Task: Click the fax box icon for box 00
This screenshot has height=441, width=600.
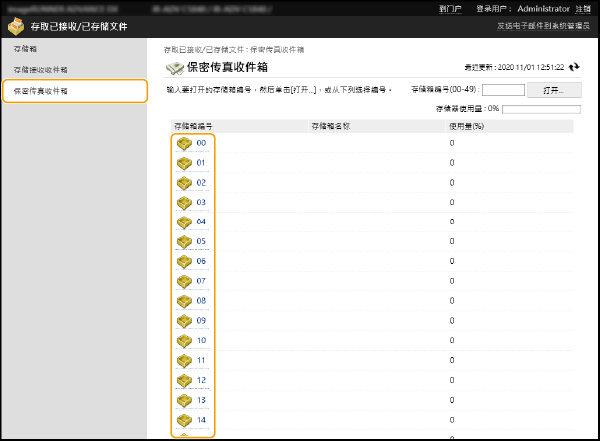Action: point(184,143)
